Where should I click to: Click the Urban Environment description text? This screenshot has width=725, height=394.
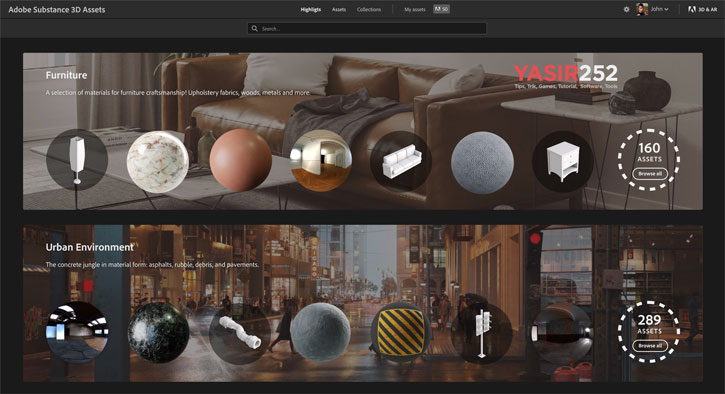(152, 265)
